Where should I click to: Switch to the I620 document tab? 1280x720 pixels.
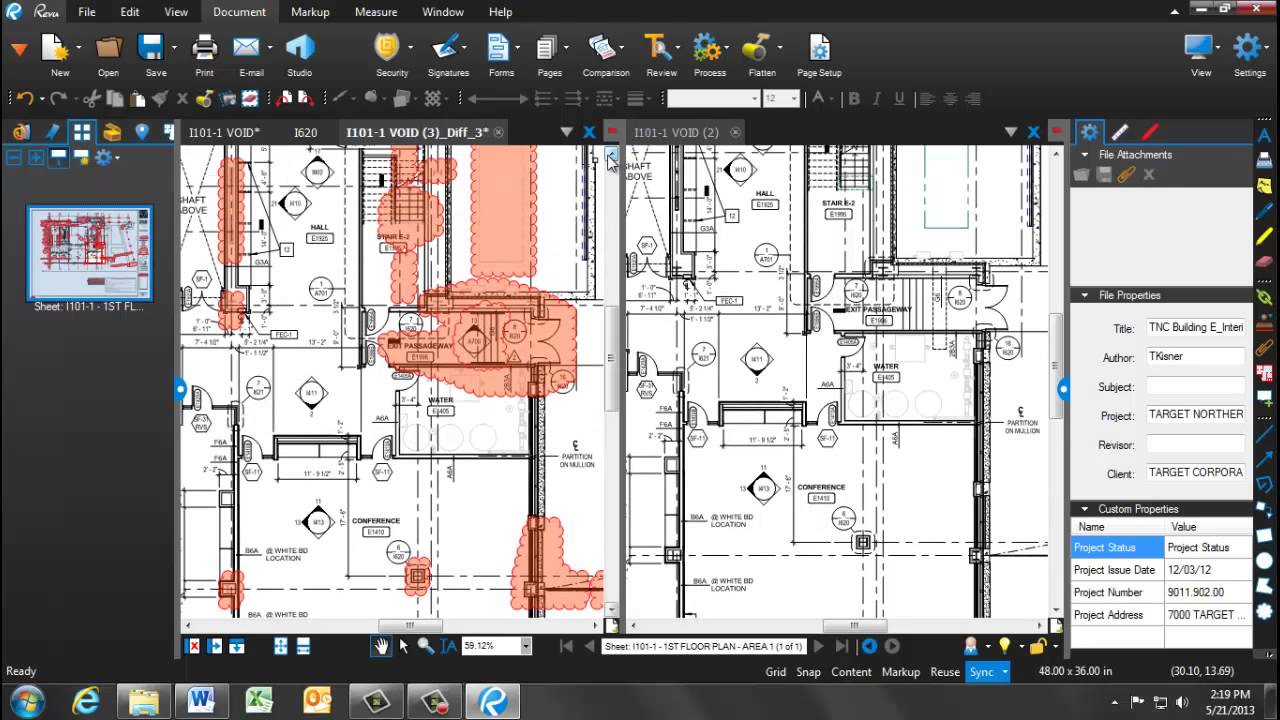305,132
